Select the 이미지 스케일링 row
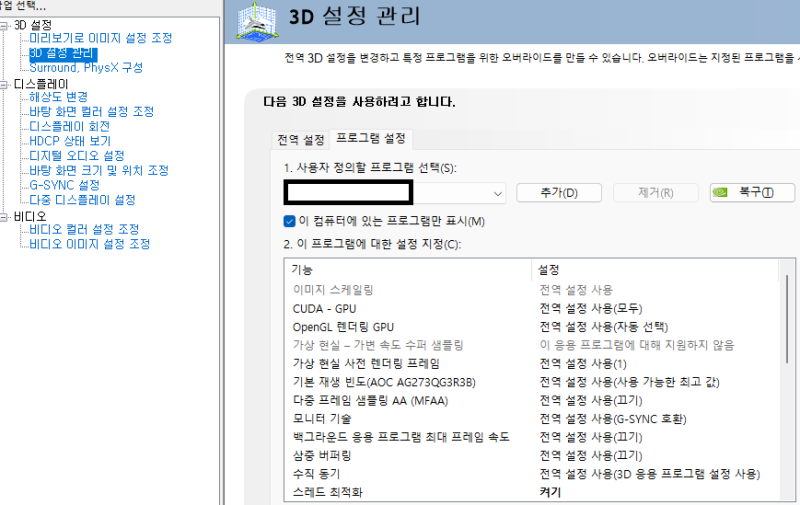Screen dimensions: 800x505 (532, 290)
